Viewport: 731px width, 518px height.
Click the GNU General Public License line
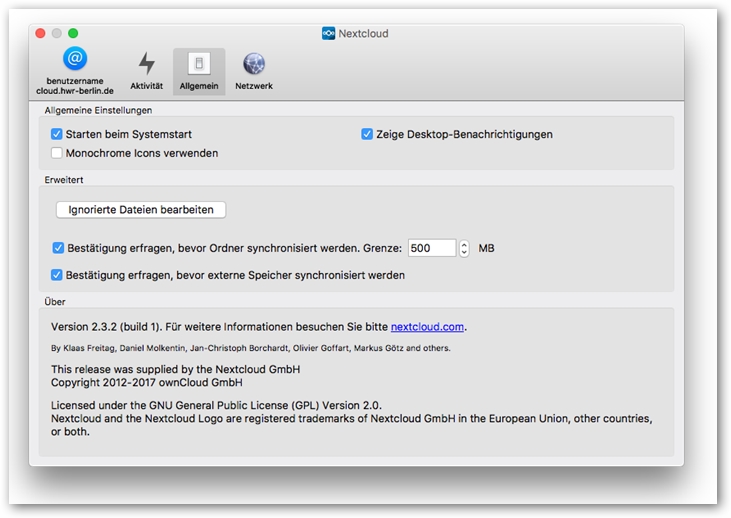coord(216,405)
